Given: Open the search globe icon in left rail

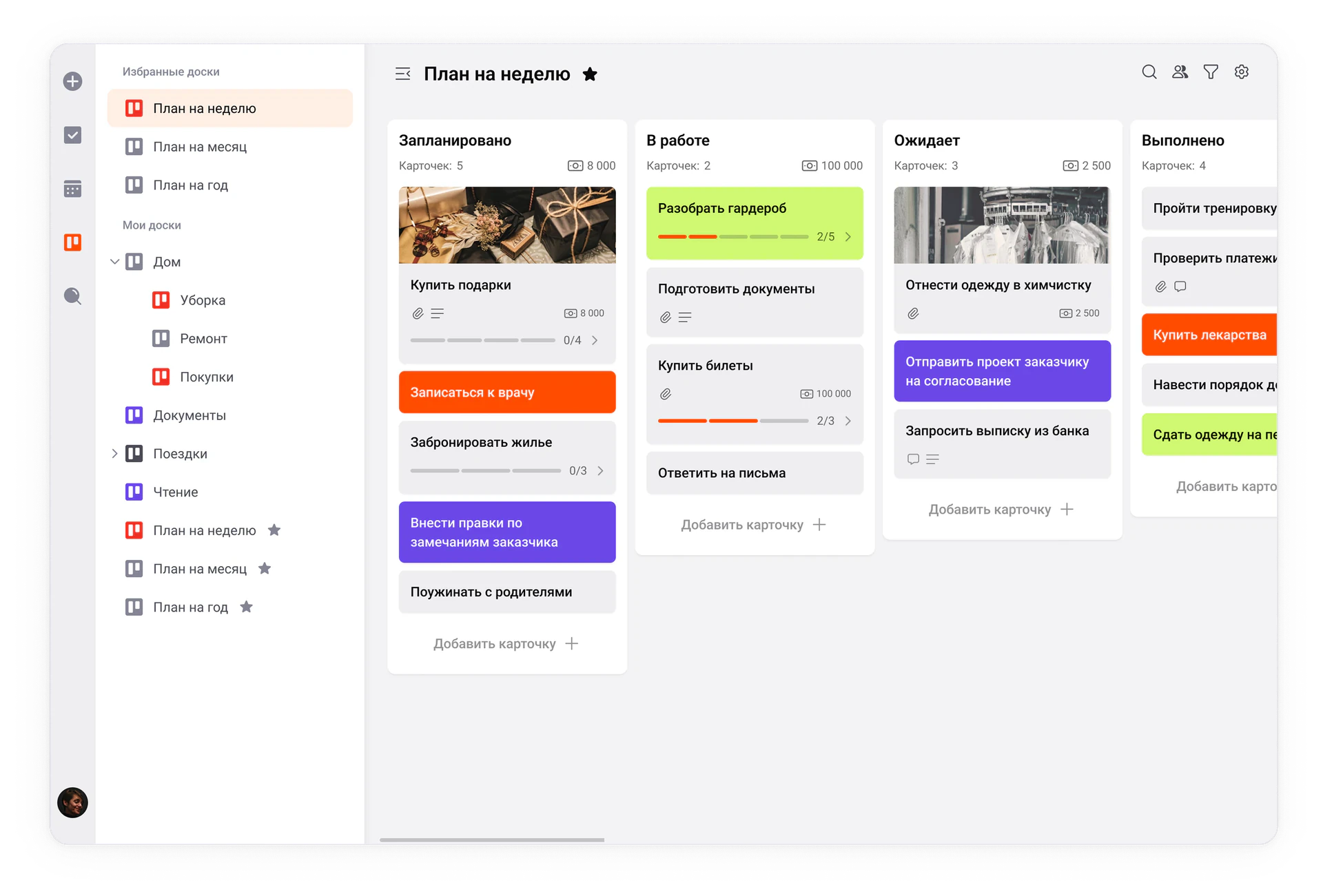Looking at the screenshot, I should coord(72,296).
